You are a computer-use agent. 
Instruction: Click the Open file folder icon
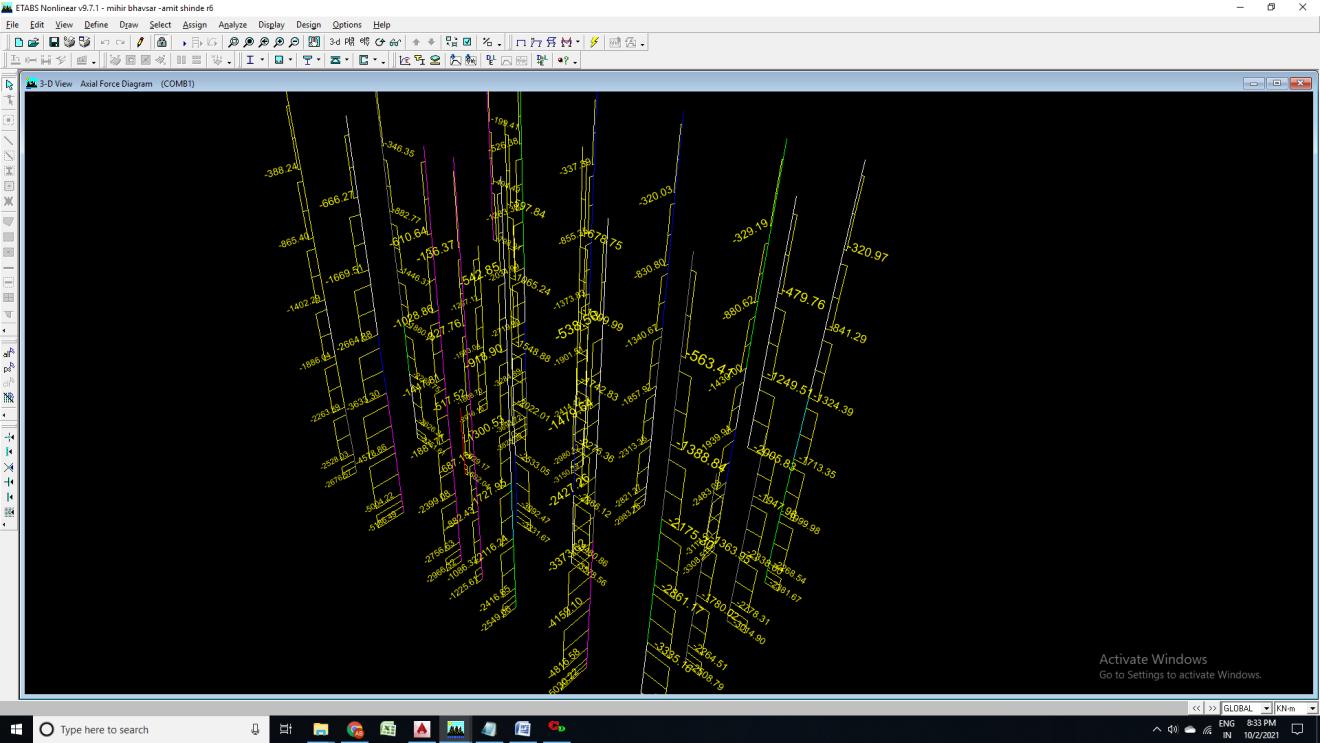[35, 43]
